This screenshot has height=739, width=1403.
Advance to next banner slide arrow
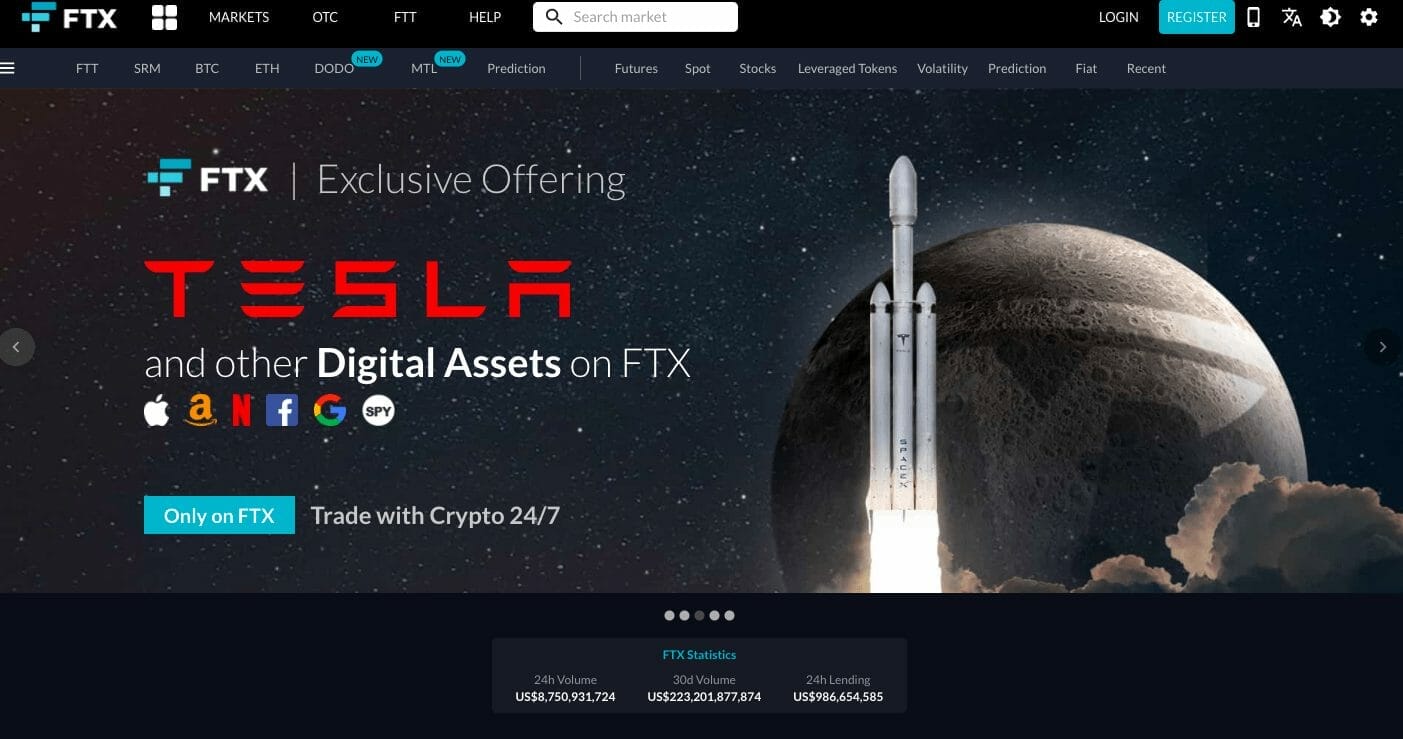tap(1383, 347)
